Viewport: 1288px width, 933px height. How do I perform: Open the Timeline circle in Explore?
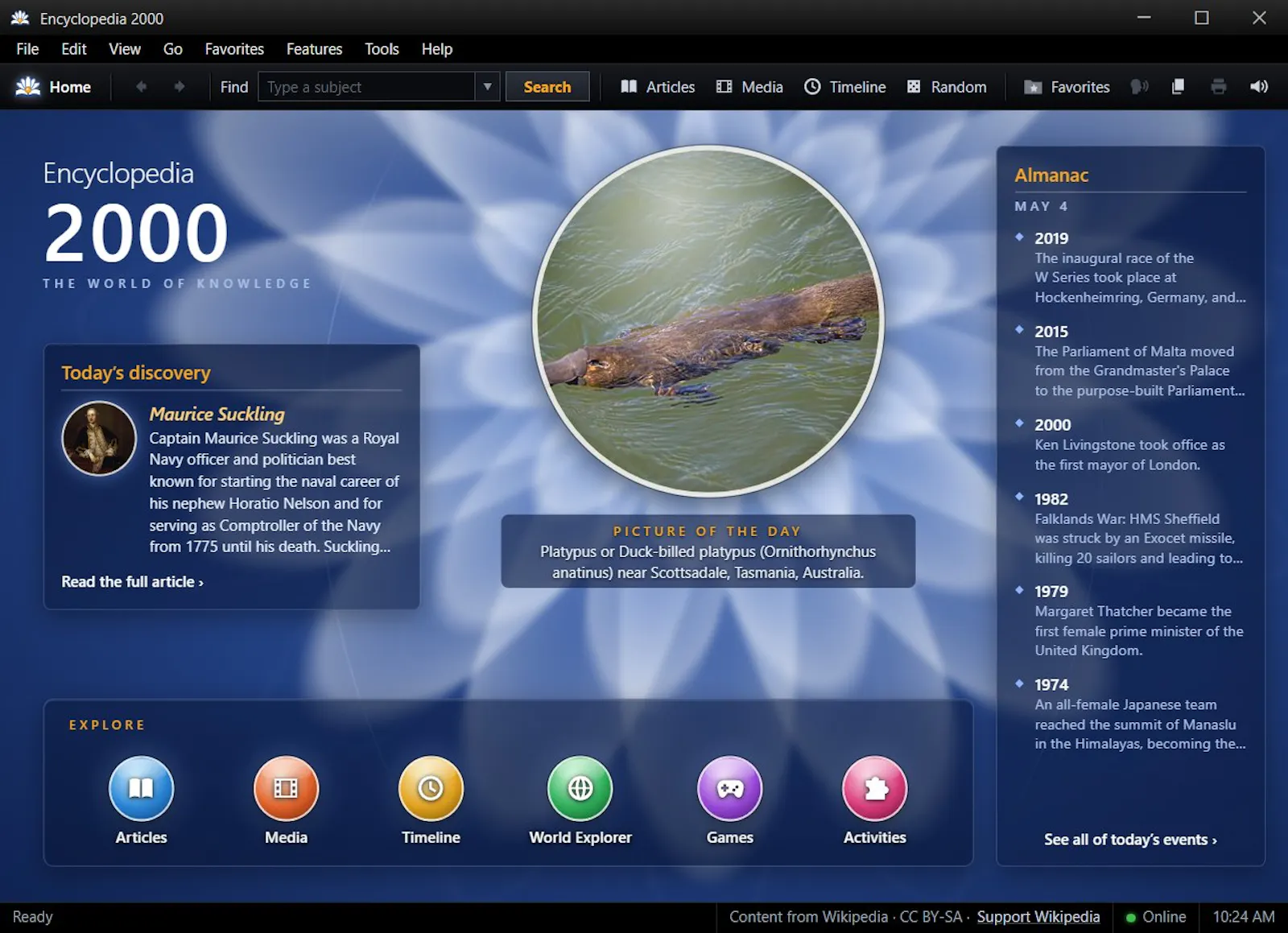[x=431, y=788]
